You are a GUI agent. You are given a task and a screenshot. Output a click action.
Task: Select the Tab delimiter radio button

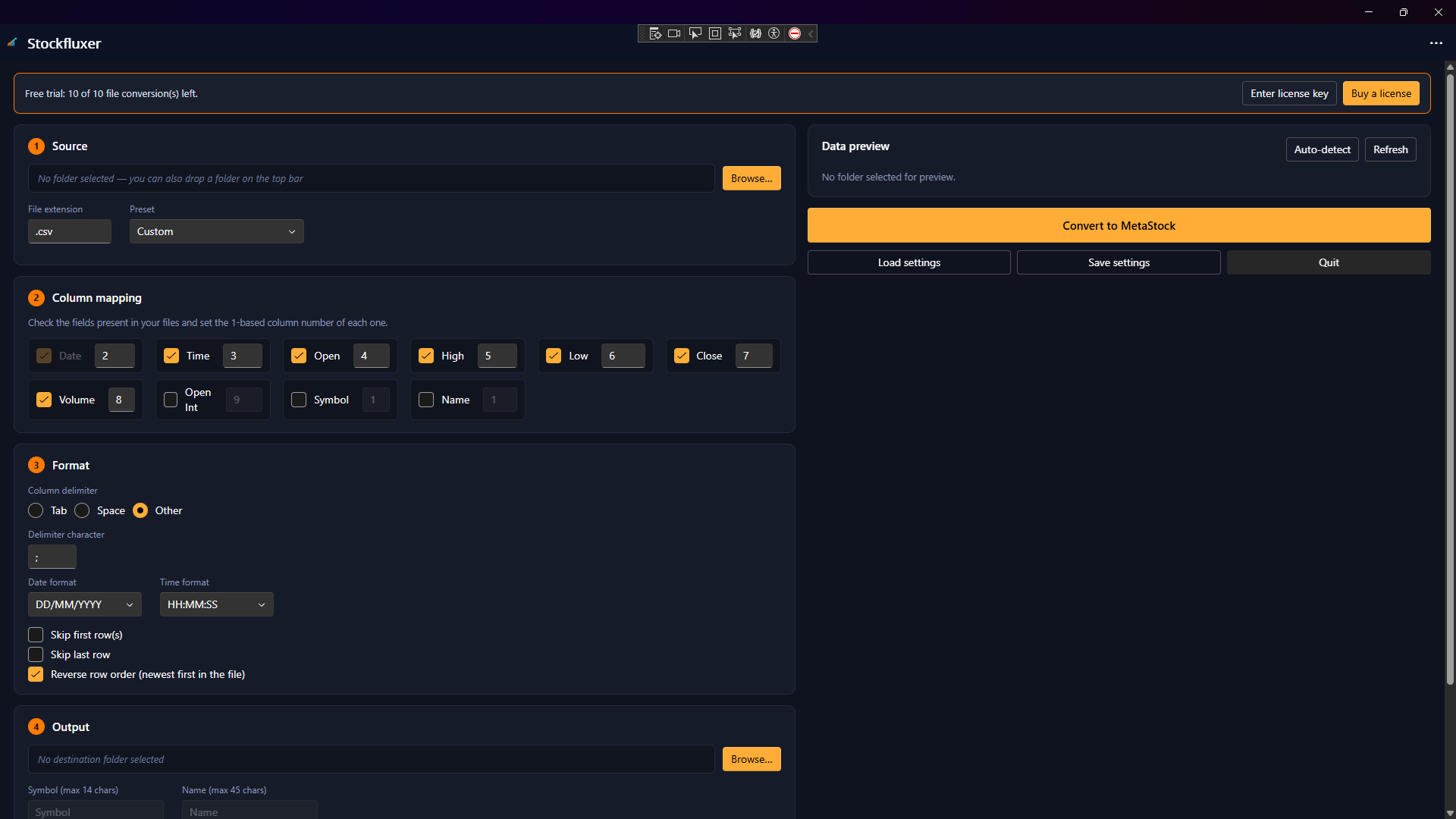click(36, 510)
